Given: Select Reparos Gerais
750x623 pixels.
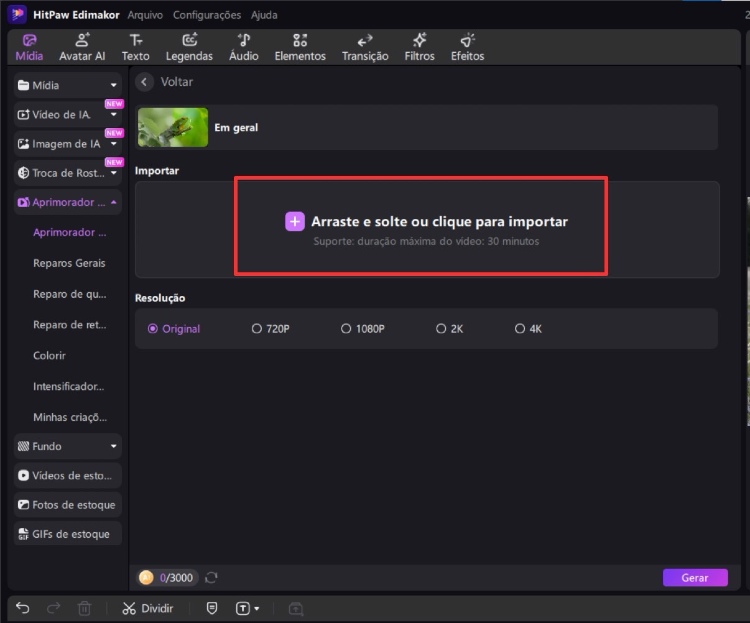Looking at the screenshot, I should pos(69,263).
